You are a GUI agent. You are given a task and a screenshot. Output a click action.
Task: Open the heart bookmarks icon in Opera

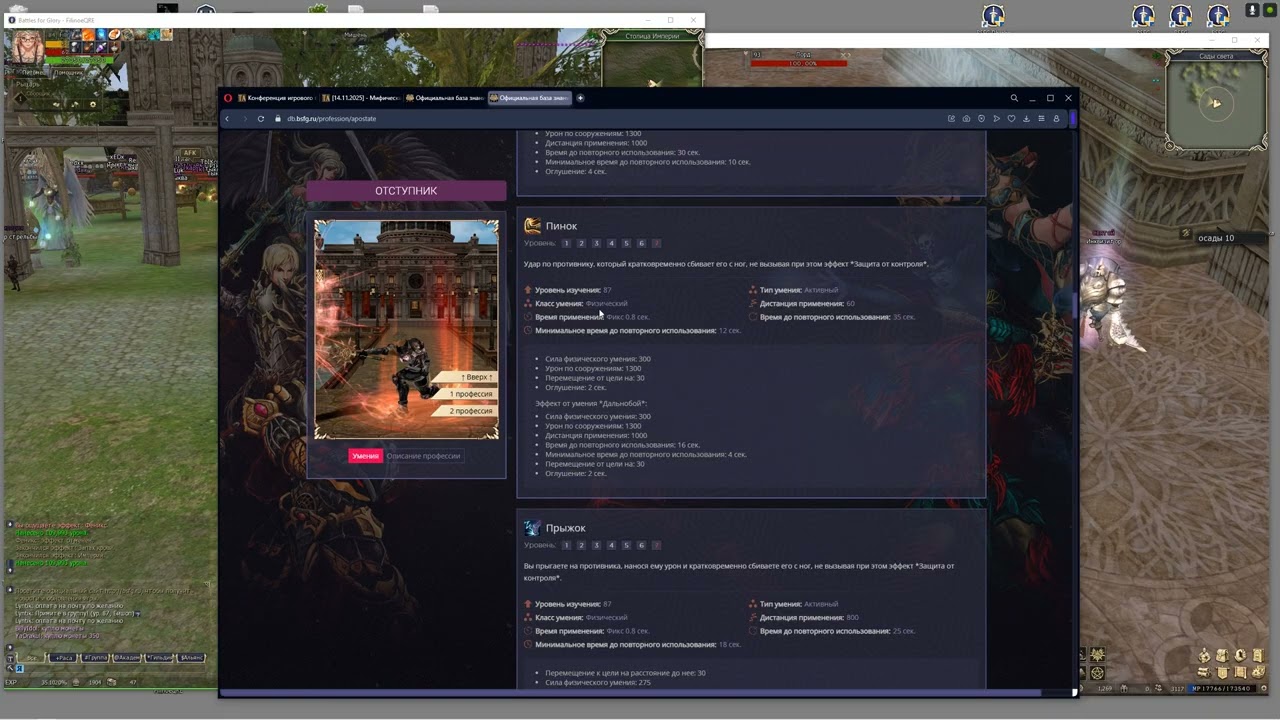coord(1011,119)
